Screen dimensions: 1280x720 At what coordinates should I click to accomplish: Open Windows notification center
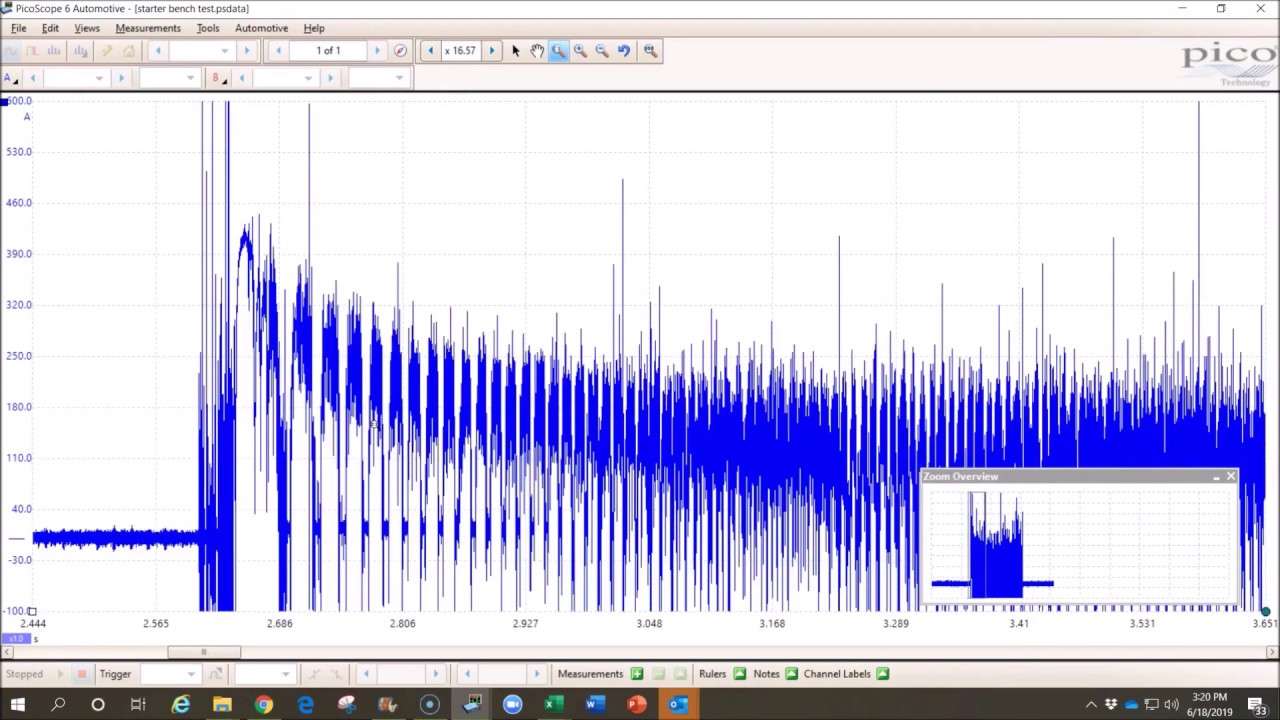pos(1258,705)
